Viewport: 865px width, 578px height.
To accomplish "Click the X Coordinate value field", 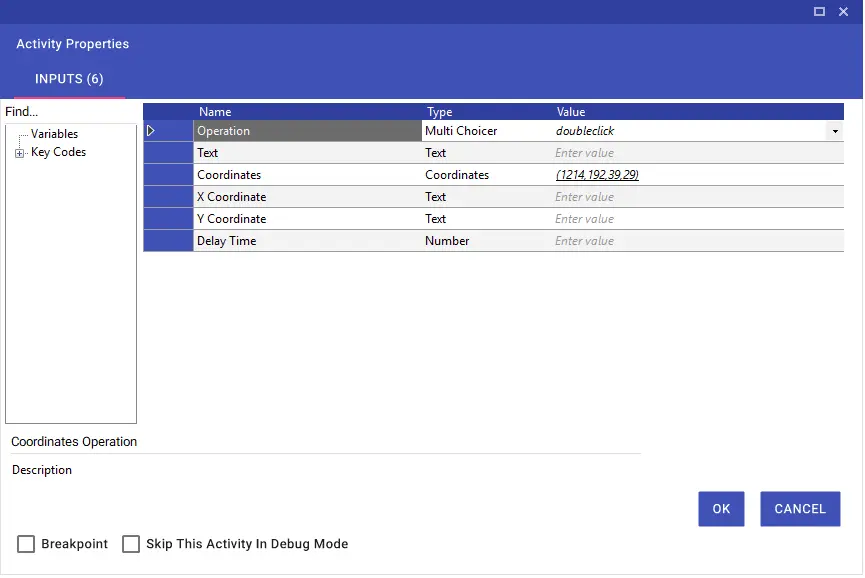I will pos(699,197).
